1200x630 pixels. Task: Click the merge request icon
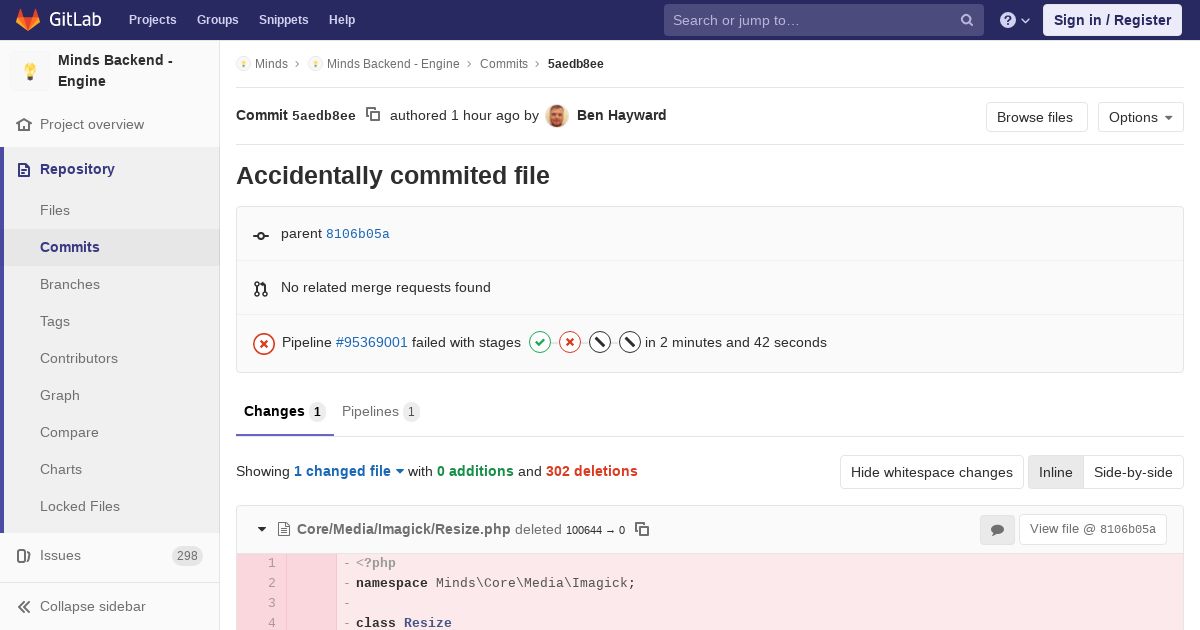pos(261,289)
